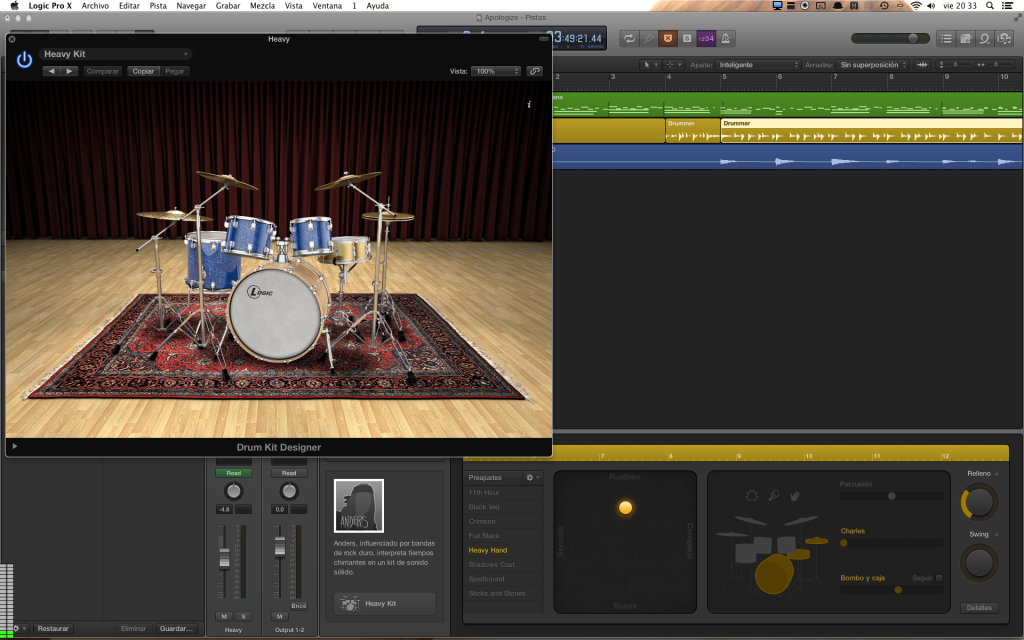Click the Percusión complexity slider
The width and height of the screenshot is (1024, 640).
pyautogui.click(x=891, y=496)
